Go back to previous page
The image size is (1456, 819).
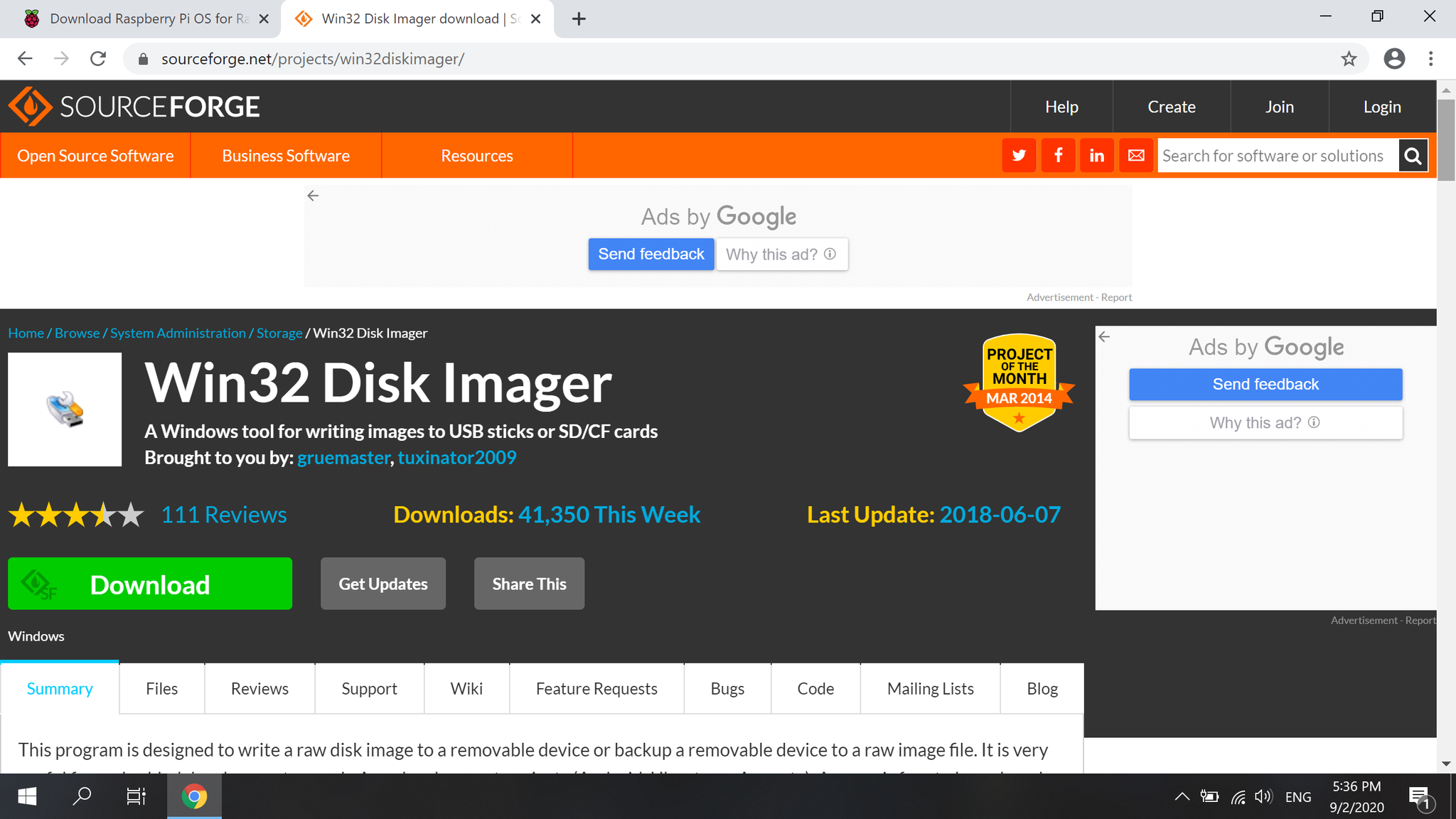[x=25, y=59]
